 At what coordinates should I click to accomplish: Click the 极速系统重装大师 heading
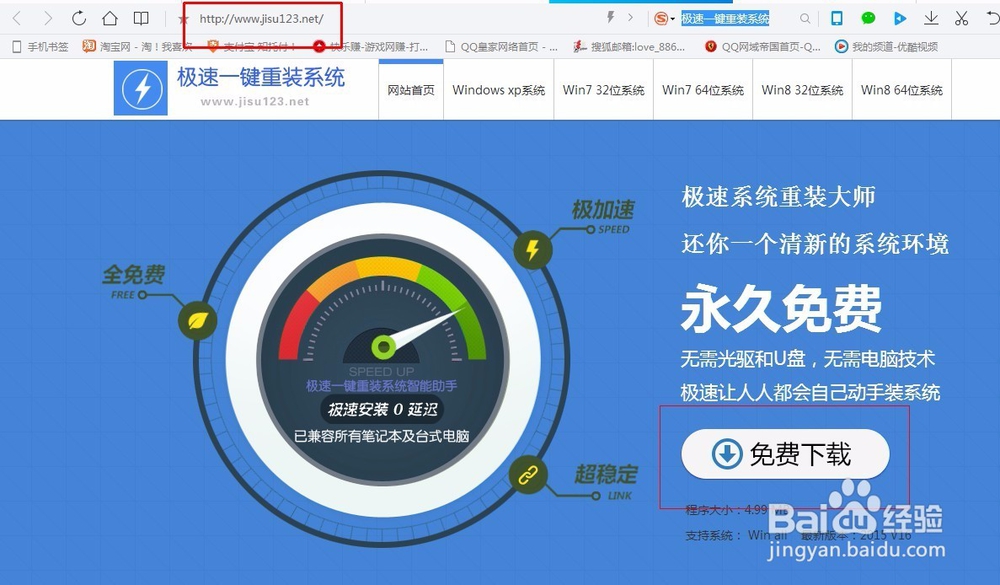click(779, 196)
